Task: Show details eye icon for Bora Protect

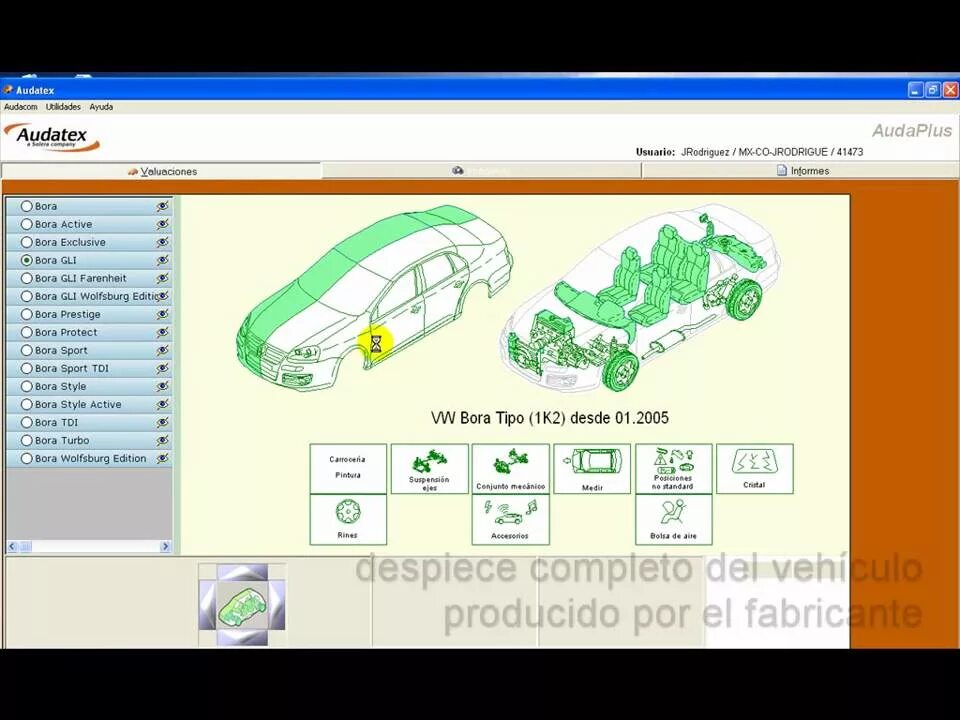Action: point(162,332)
